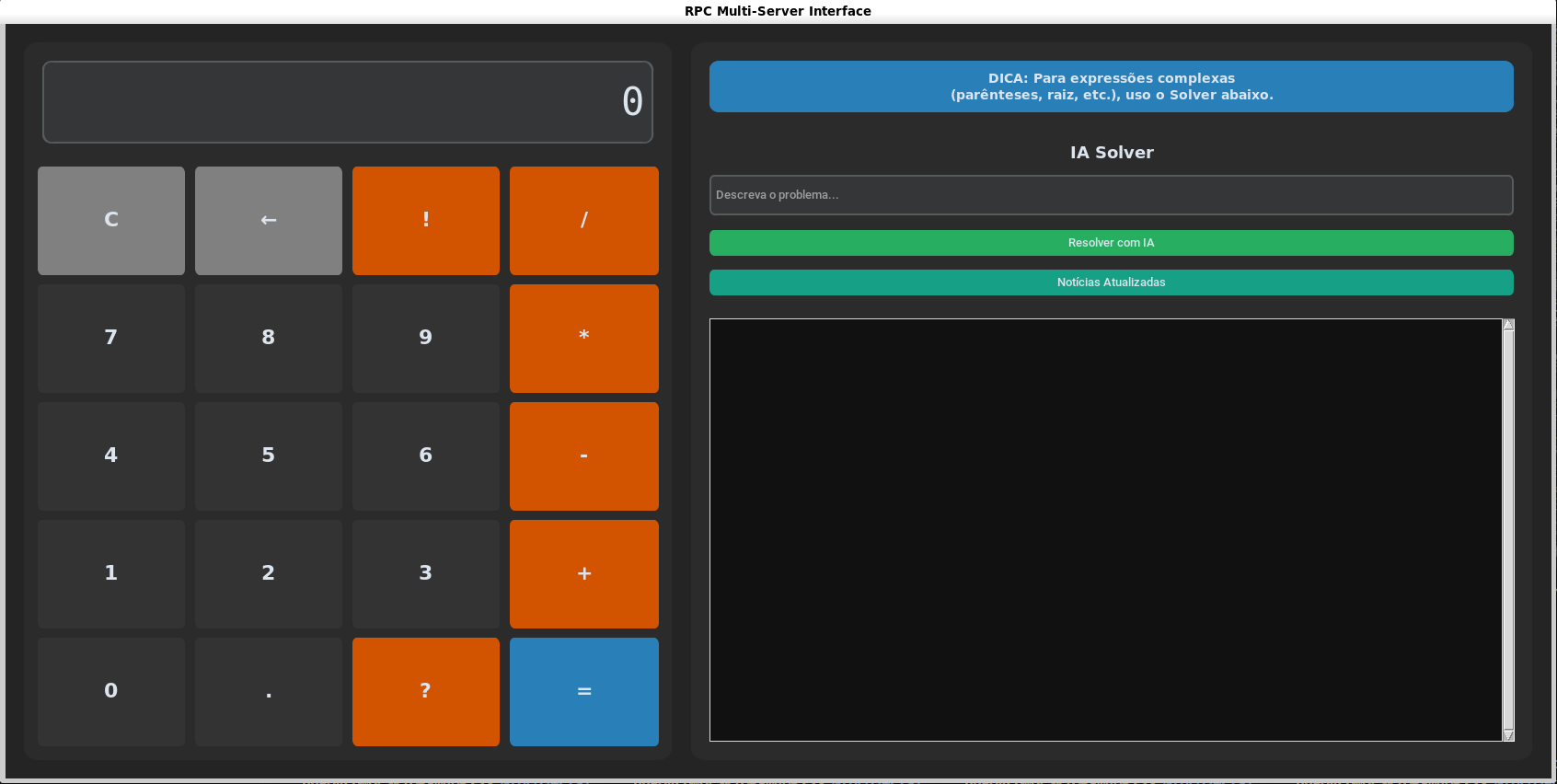Tap the multiplication (*) operator key
The image size is (1557, 784).
point(584,339)
